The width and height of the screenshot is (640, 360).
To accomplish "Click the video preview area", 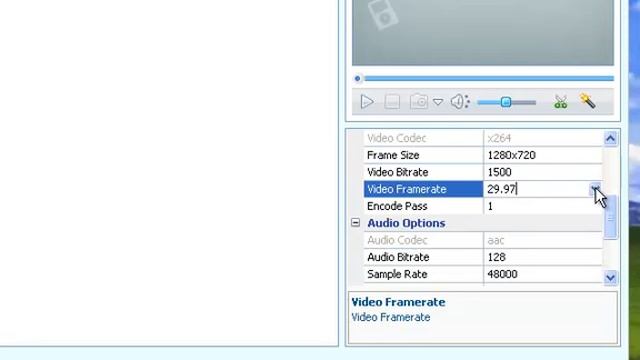I will [x=483, y=33].
